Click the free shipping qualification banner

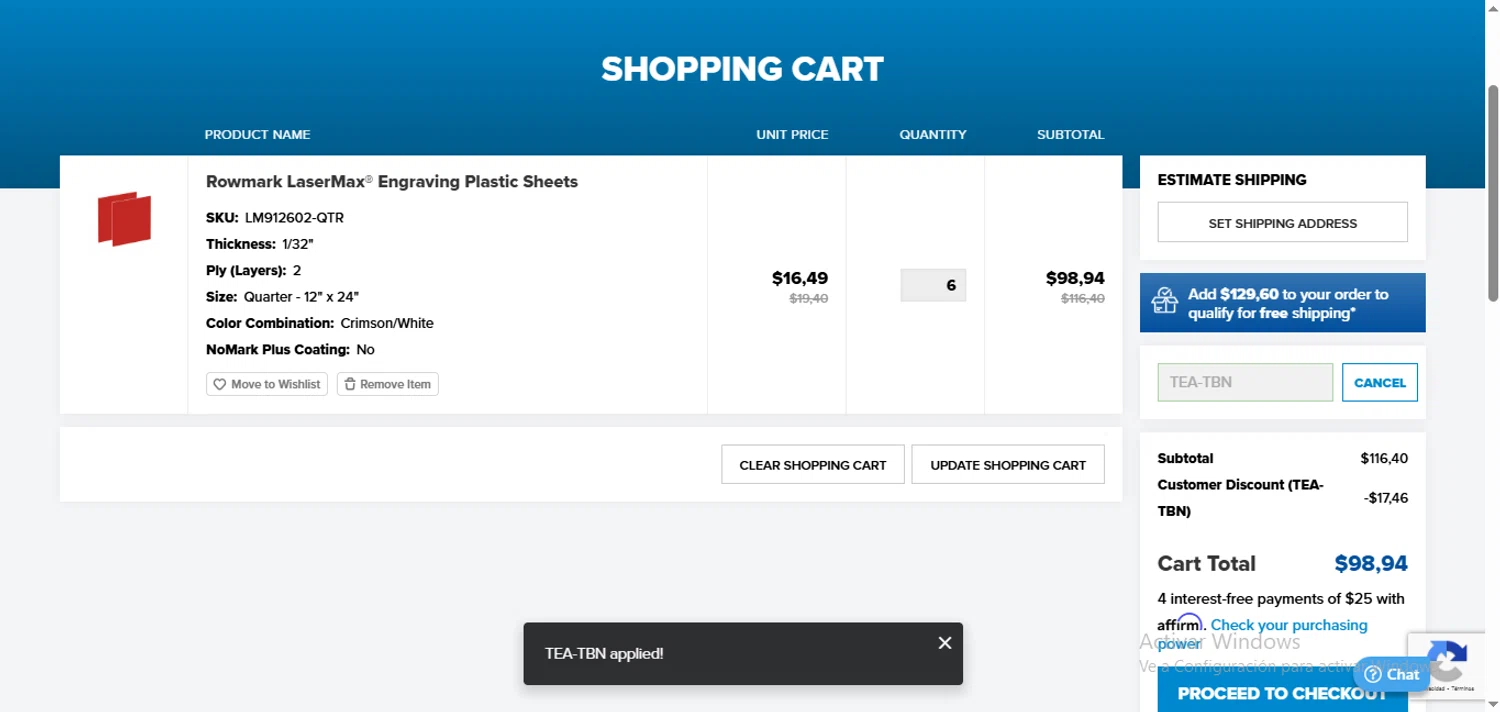1282,303
